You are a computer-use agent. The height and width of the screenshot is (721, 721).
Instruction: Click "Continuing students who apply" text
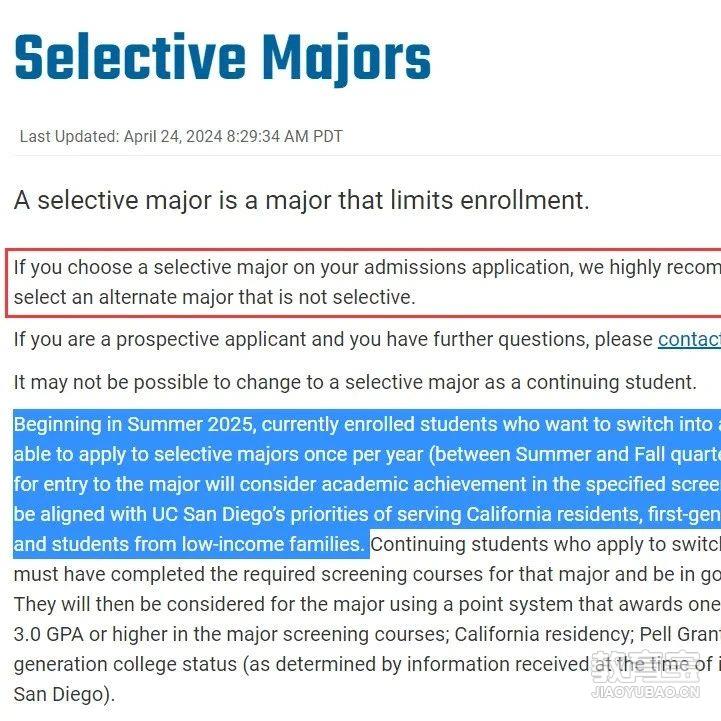point(546,544)
